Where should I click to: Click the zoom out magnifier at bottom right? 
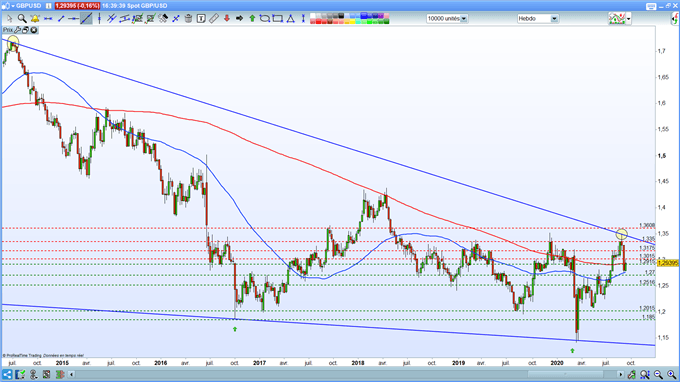tap(658, 374)
